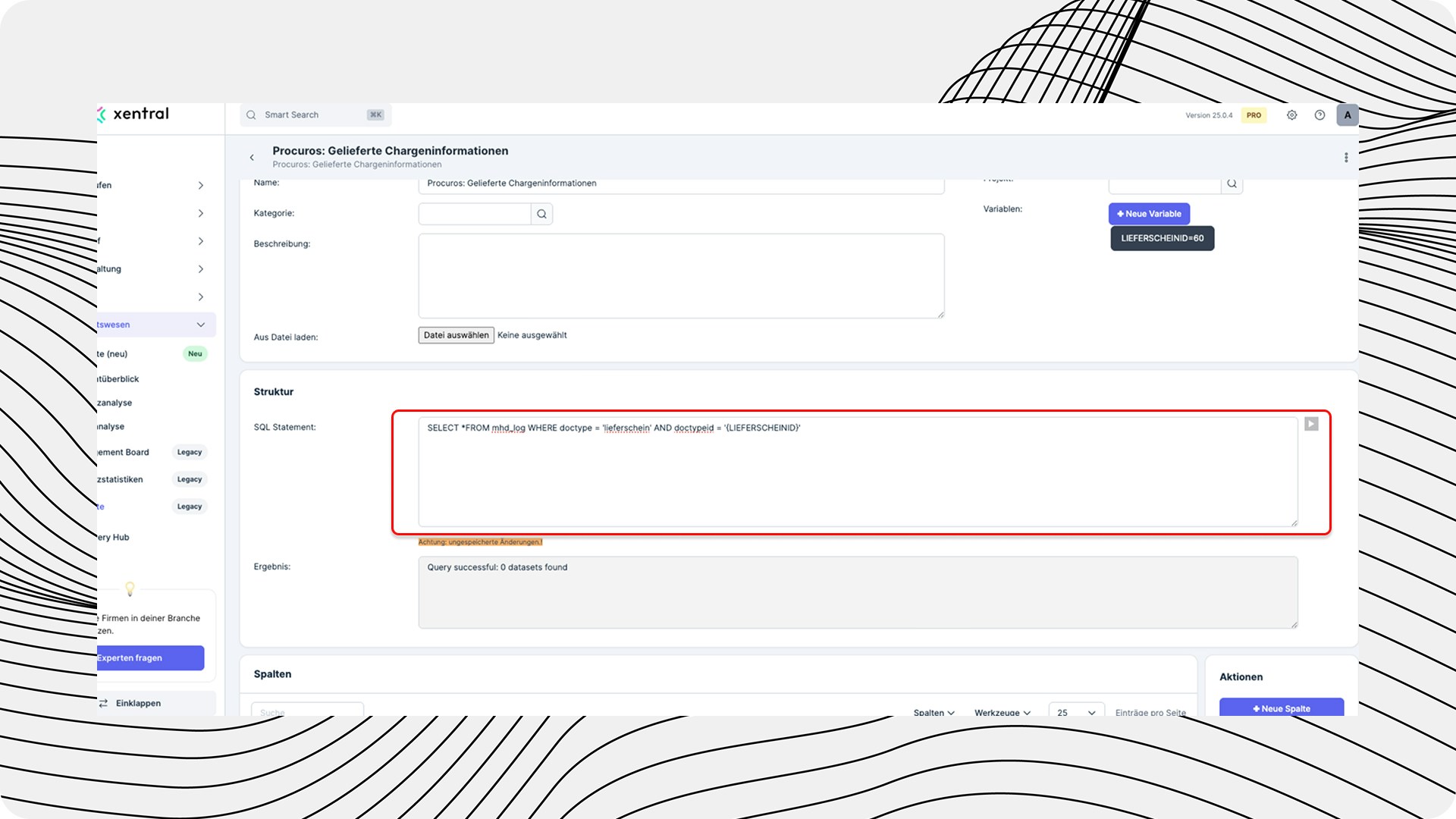
Task: Click the Beschreibung text area
Action: (681, 276)
